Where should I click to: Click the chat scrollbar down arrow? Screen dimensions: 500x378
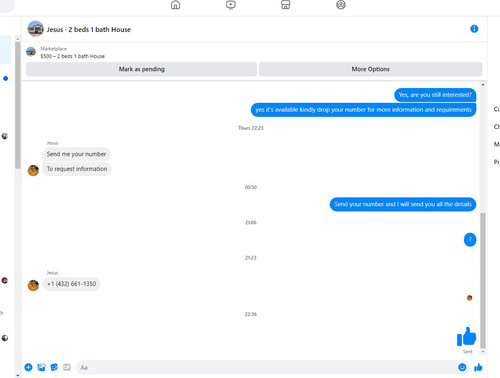tap(483, 351)
